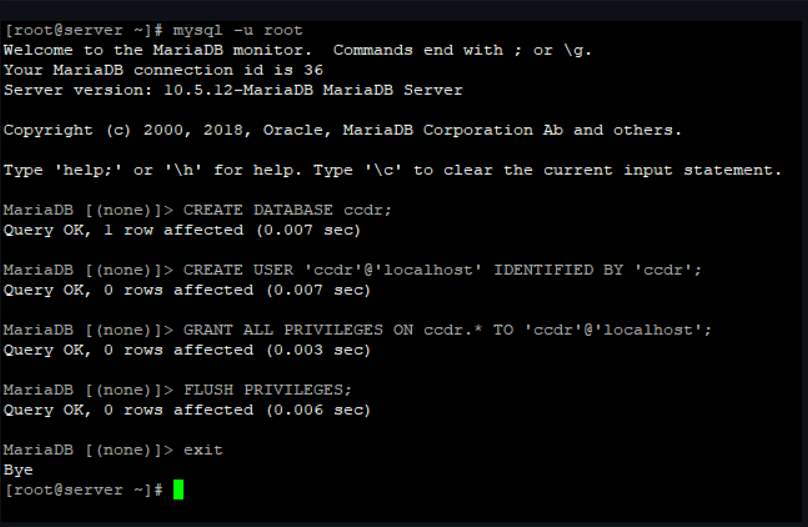Click the '(0.006 sec)' query result line
The height and width of the screenshot is (527, 808).
(187, 410)
